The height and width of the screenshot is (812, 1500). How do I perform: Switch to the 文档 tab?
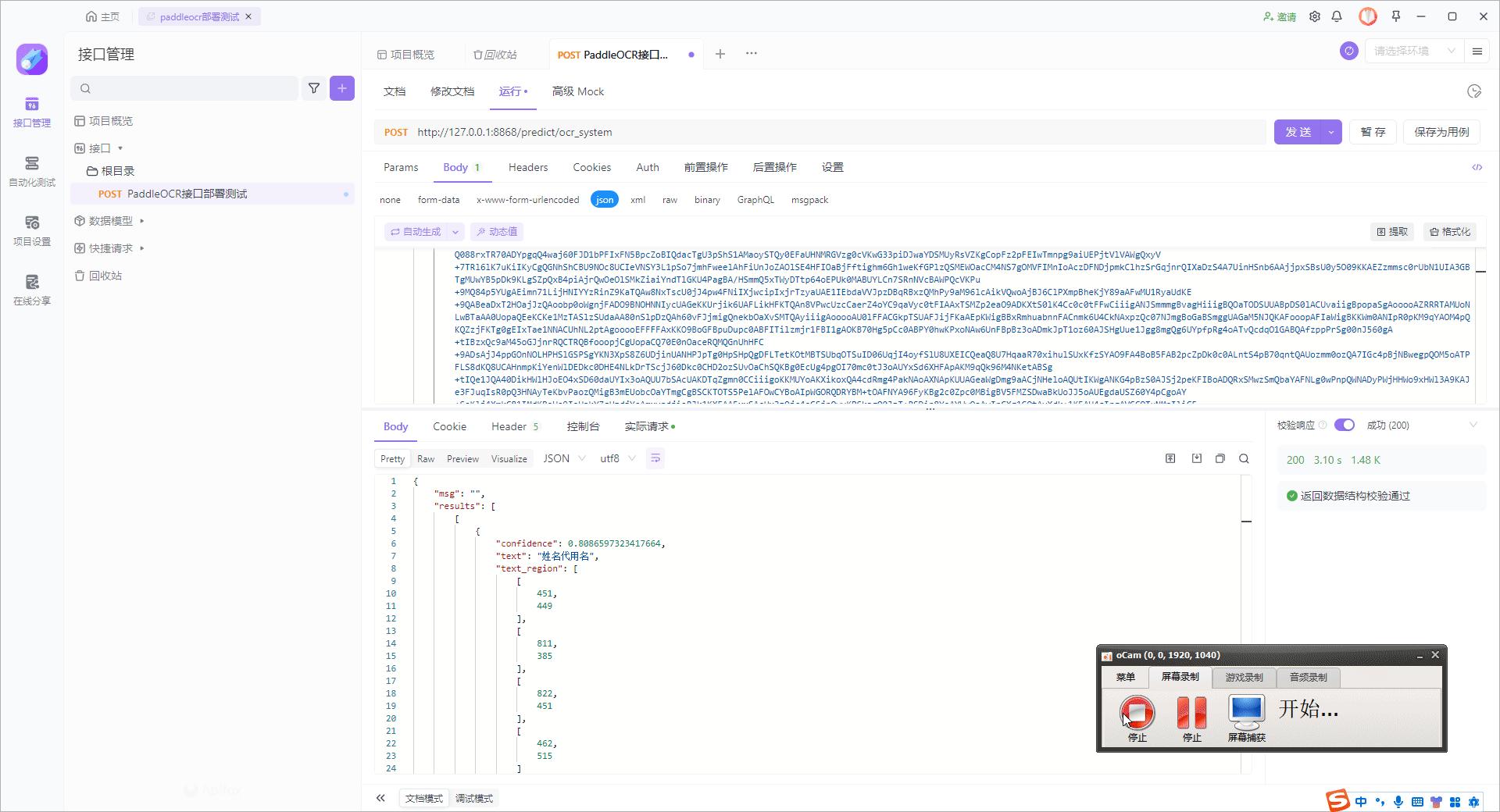tap(395, 91)
